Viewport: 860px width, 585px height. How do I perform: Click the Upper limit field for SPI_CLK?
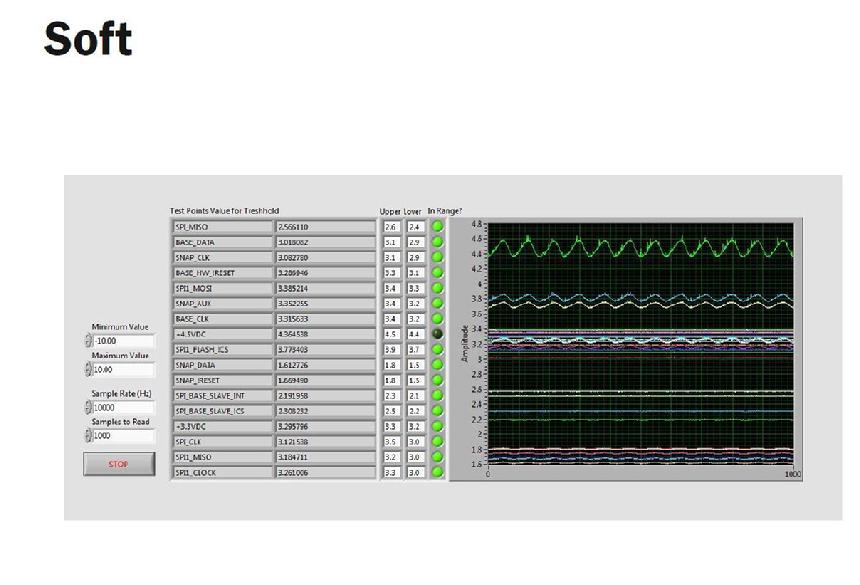[x=391, y=441]
